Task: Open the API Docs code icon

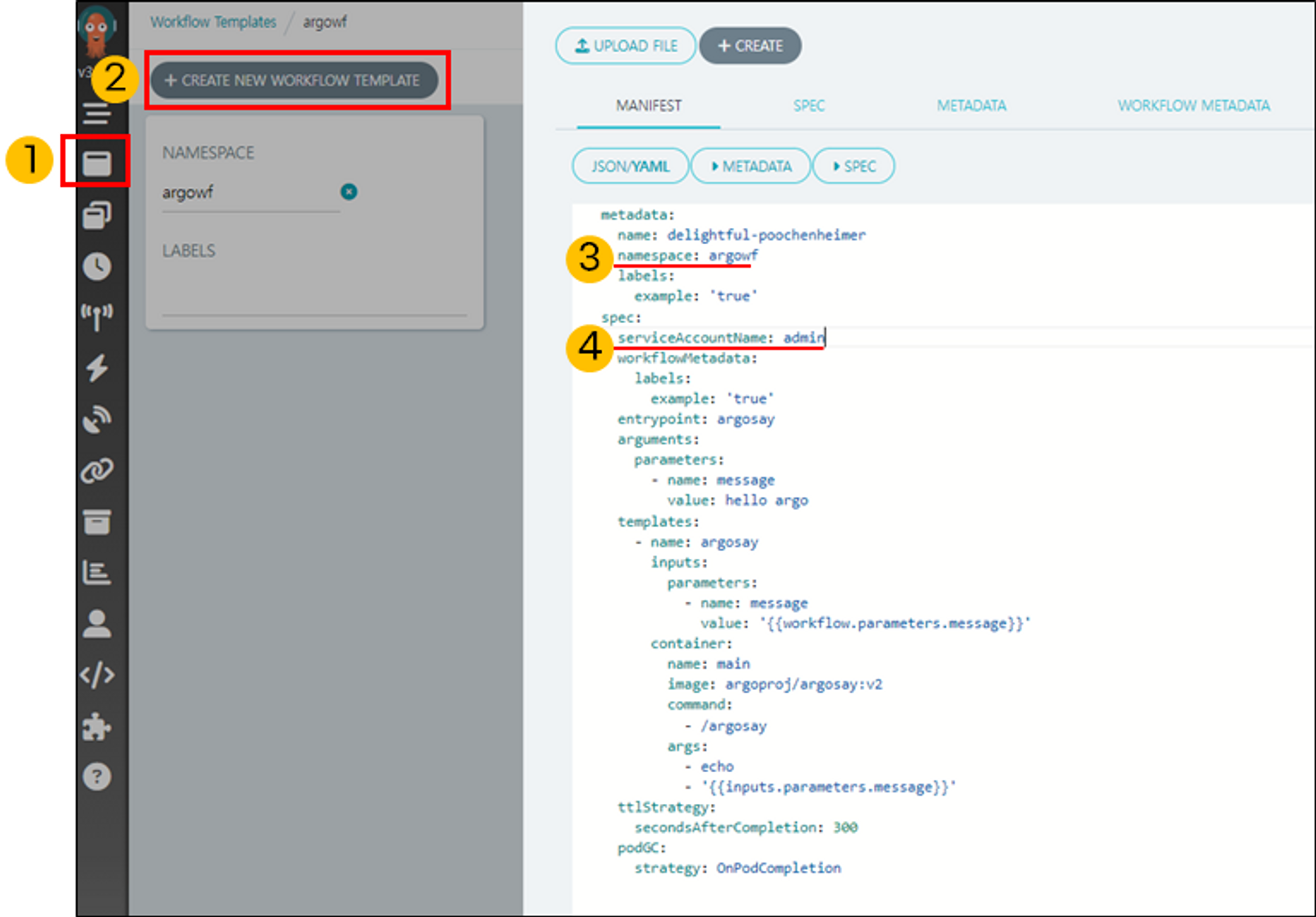Action: tap(97, 675)
